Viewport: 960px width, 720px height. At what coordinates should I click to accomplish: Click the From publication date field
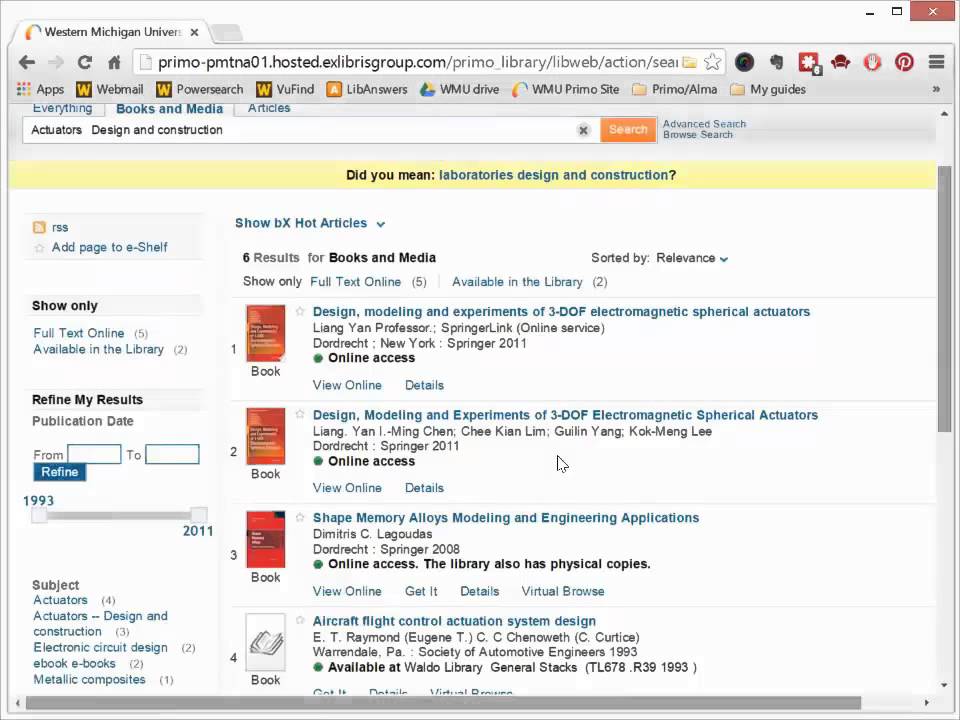pos(94,454)
